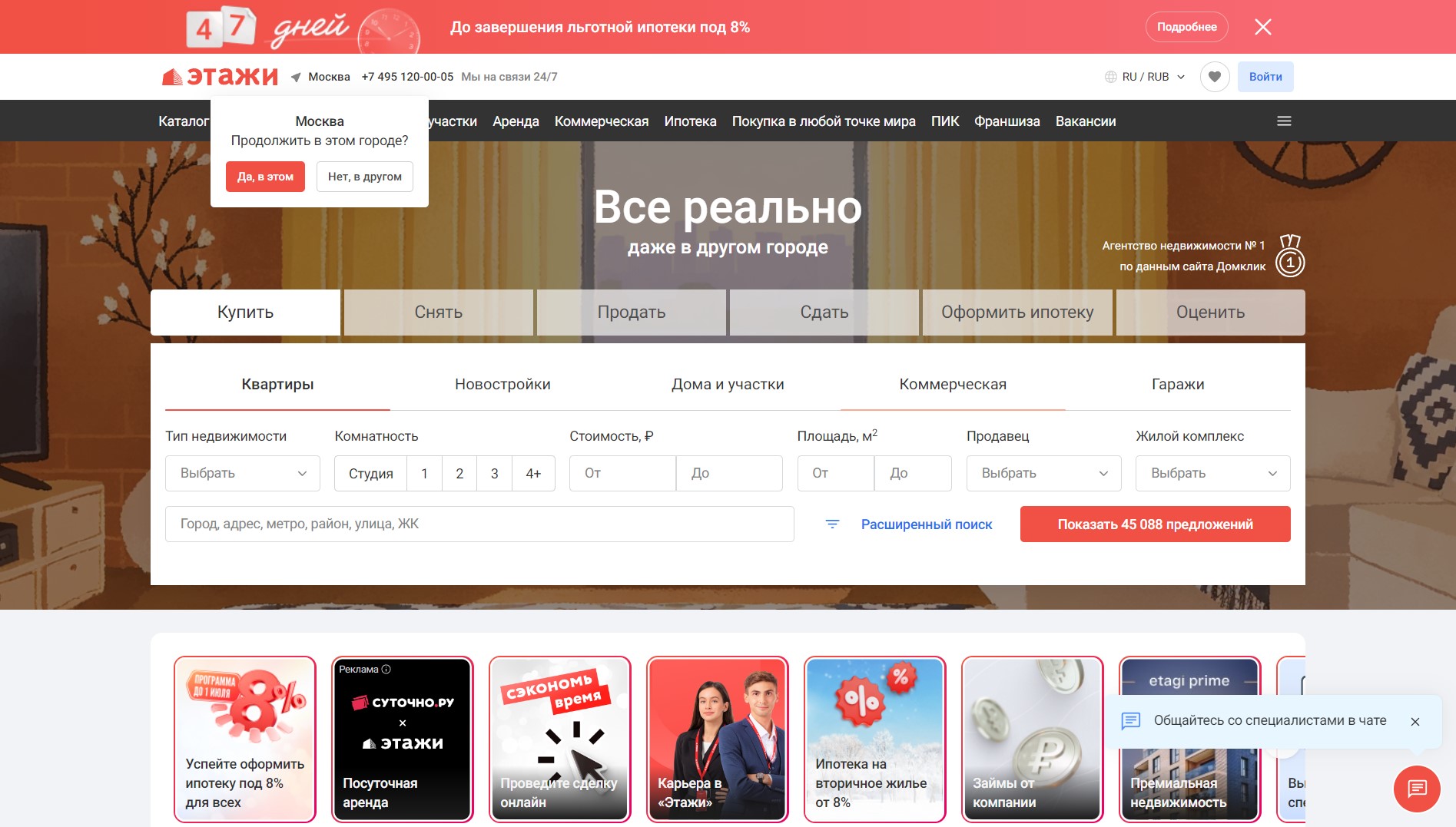Screen dimensions: 1456x827
Task: Switch to the Снять tab
Action: click(x=439, y=313)
